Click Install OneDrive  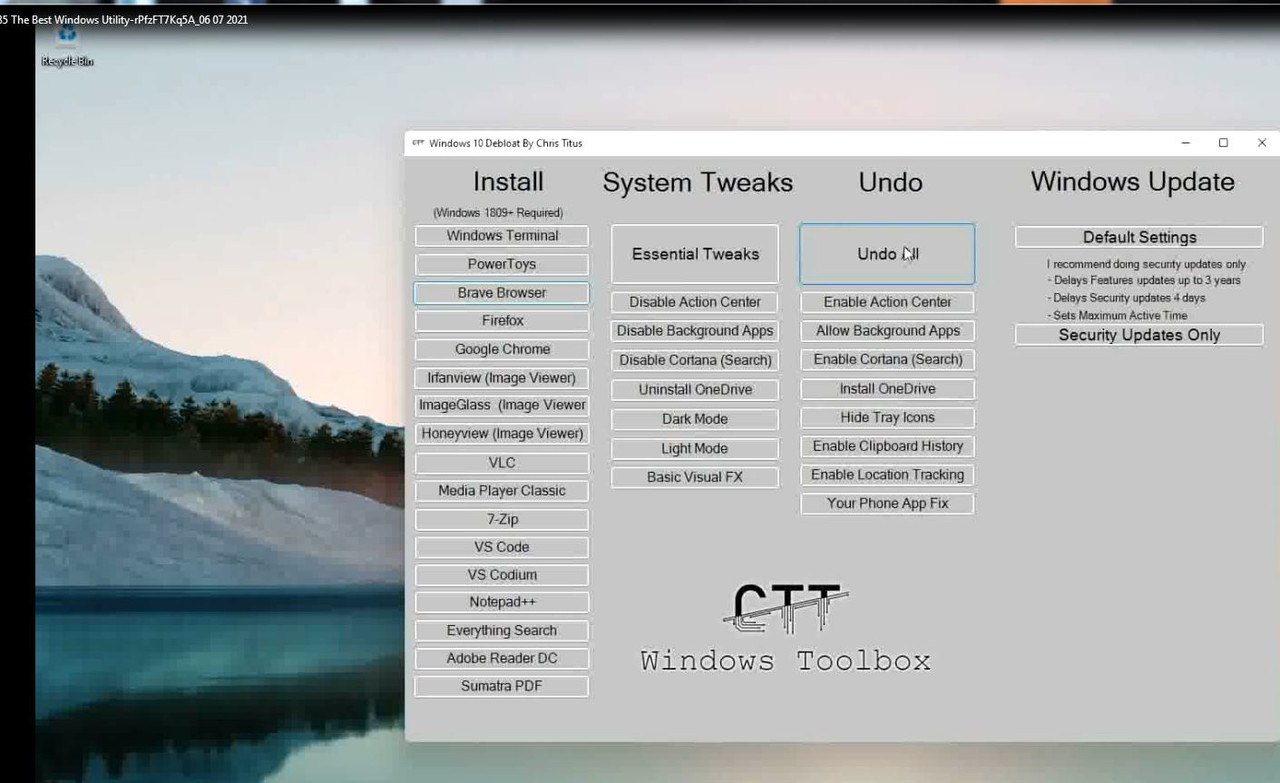[887, 389]
